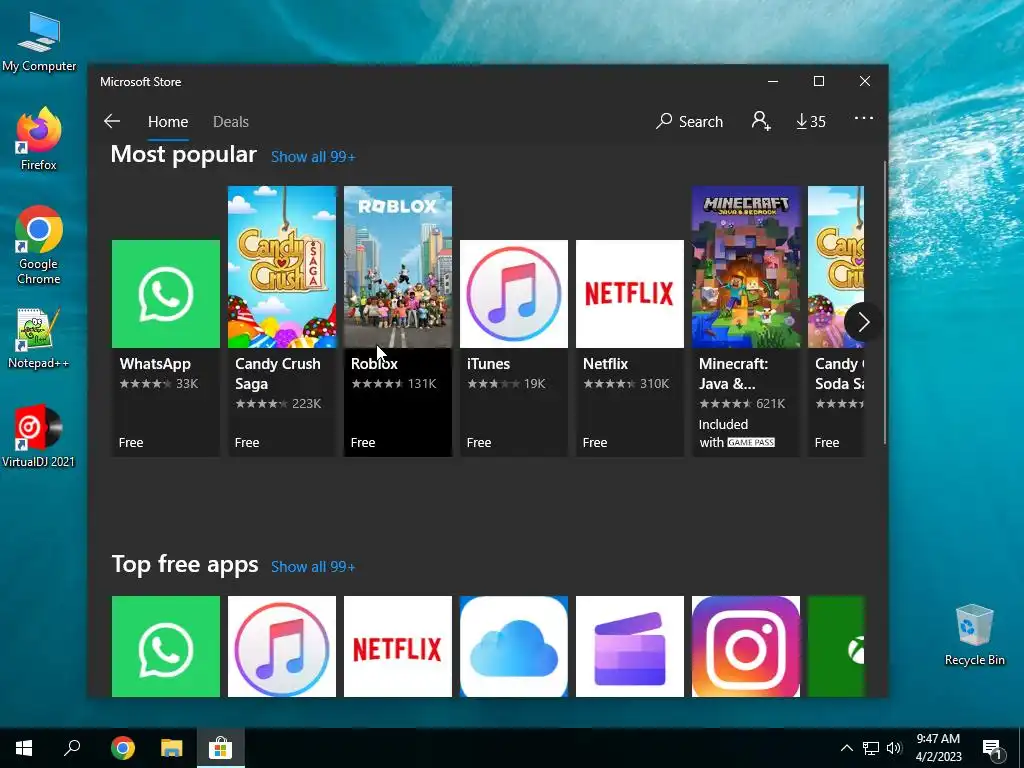Click WhatsApp's Free price label

pyautogui.click(x=131, y=443)
